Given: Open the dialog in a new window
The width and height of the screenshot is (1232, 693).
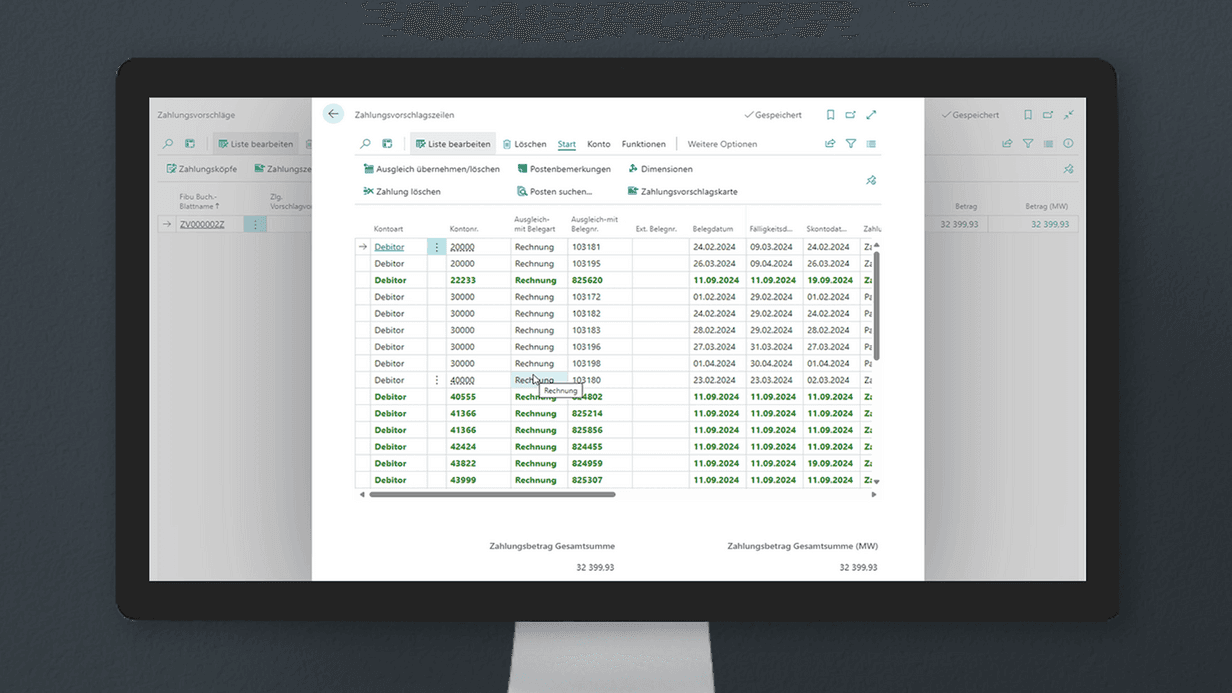Looking at the screenshot, I should point(850,115).
